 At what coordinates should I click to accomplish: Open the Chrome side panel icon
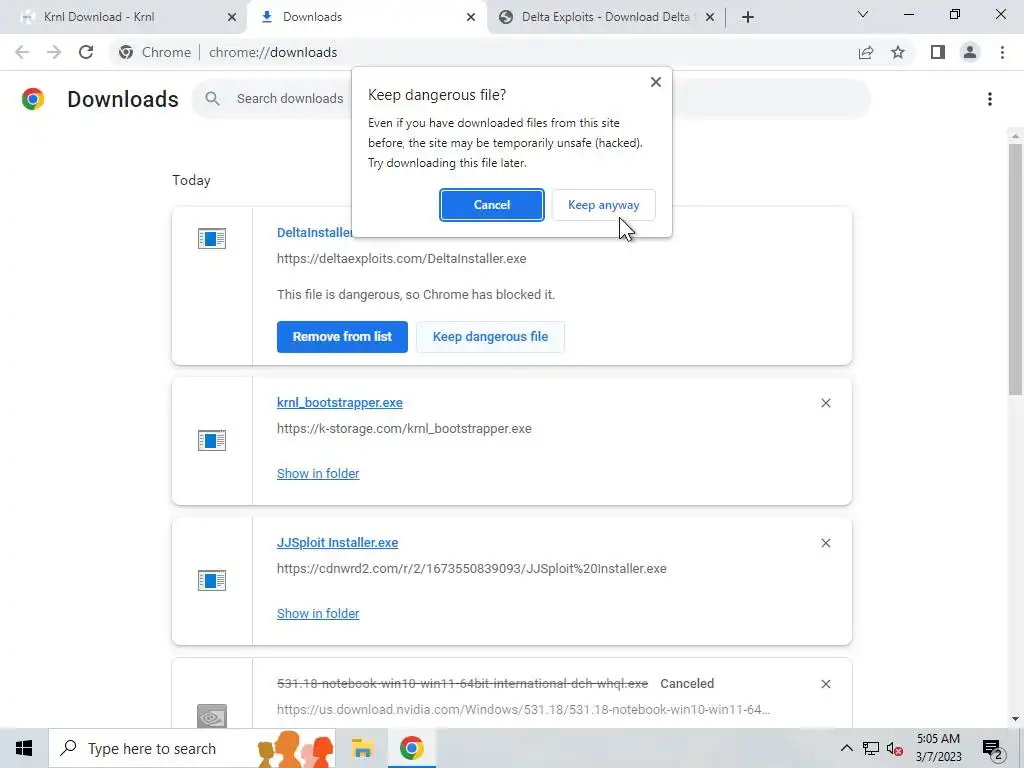938,52
